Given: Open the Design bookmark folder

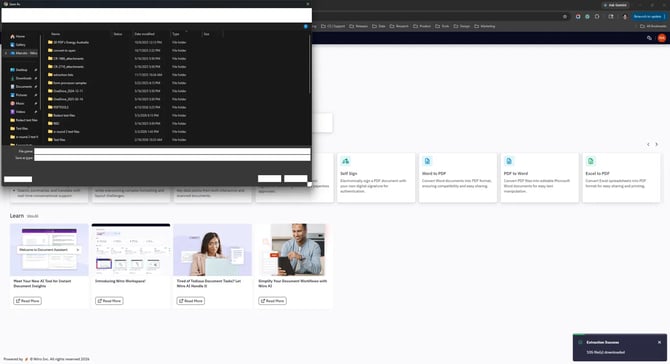Looking at the screenshot, I should tap(461, 26).
